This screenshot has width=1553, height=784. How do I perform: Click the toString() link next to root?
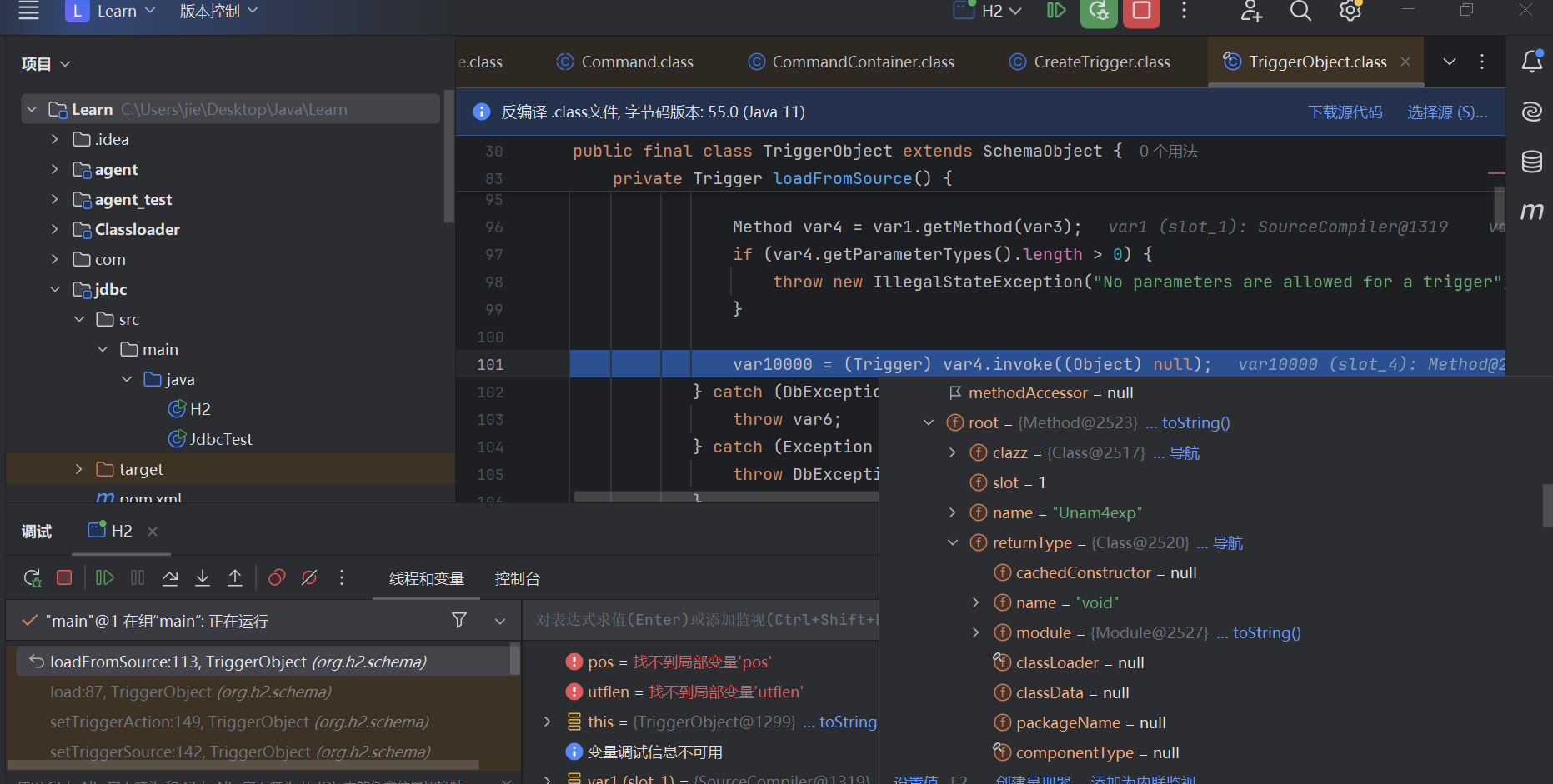pyautogui.click(x=1195, y=422)
